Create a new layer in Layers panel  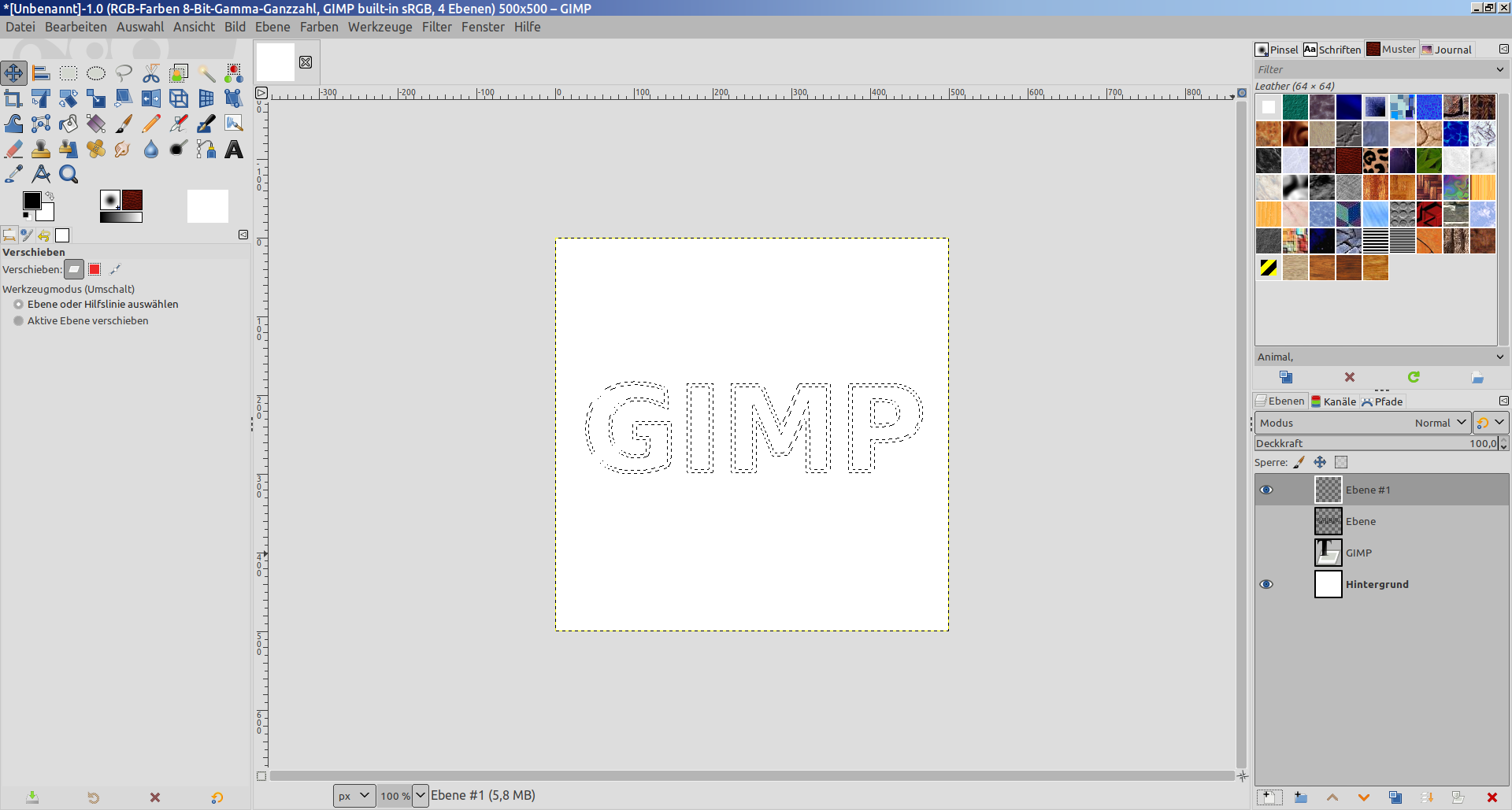[x=1269, y=797]
